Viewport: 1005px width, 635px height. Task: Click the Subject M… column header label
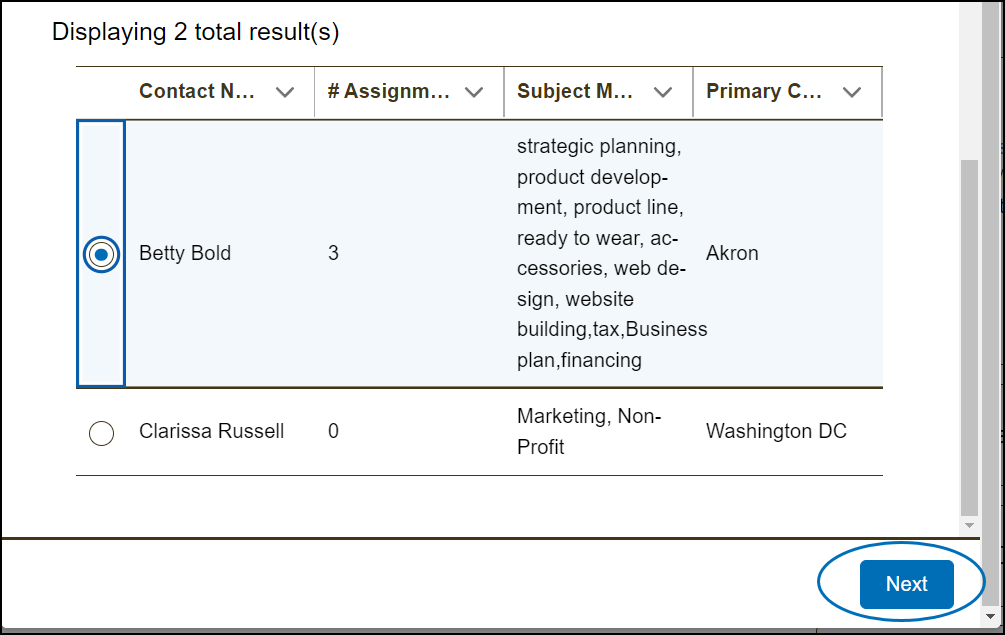[x=575, y=91]
